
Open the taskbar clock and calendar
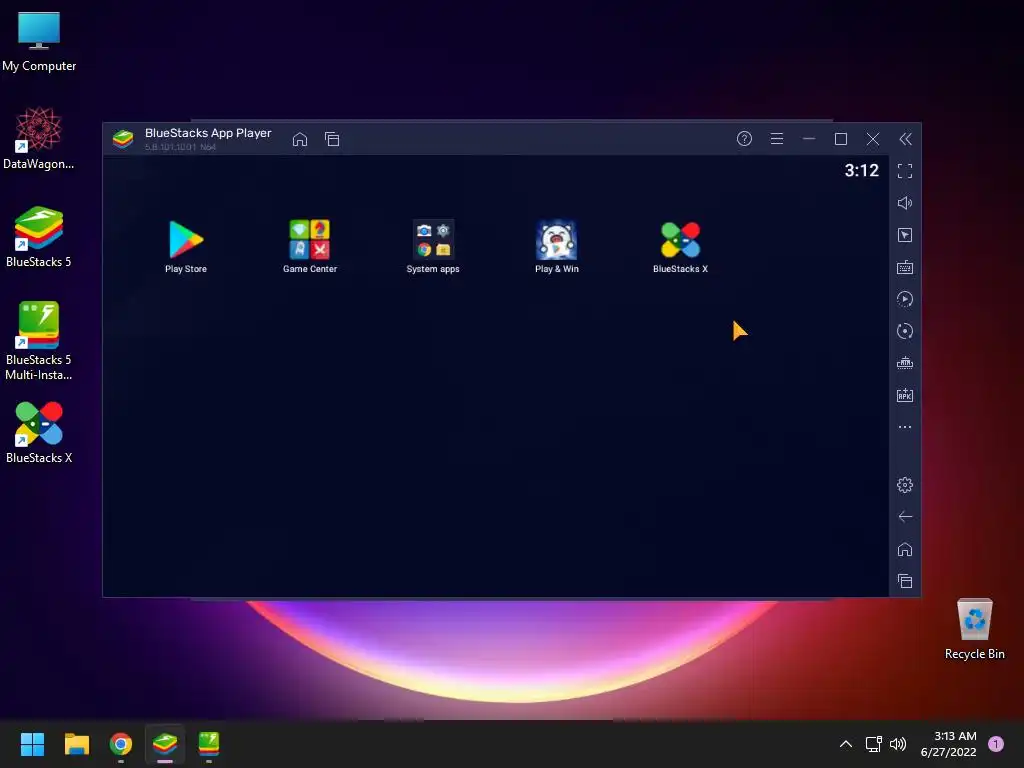point(949,744)
